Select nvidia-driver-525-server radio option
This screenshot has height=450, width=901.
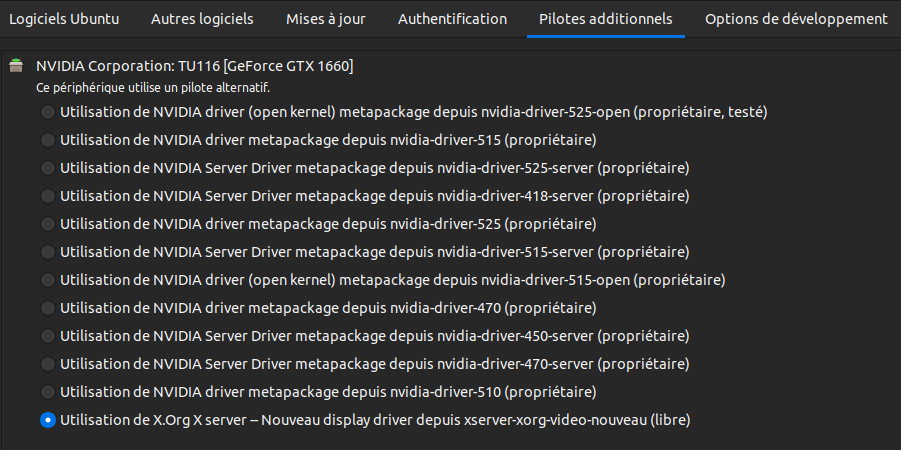(48, 169)
